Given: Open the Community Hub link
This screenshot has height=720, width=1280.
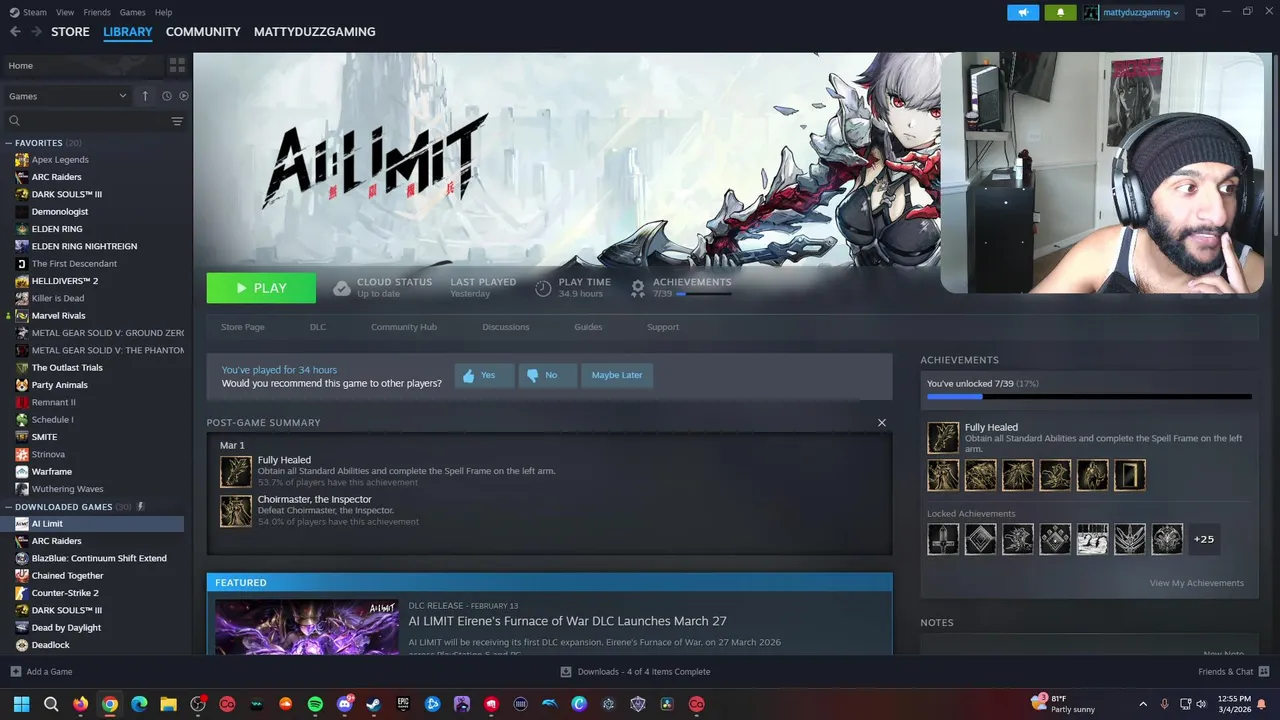Looking at the screenshot, I should [404, 327].
